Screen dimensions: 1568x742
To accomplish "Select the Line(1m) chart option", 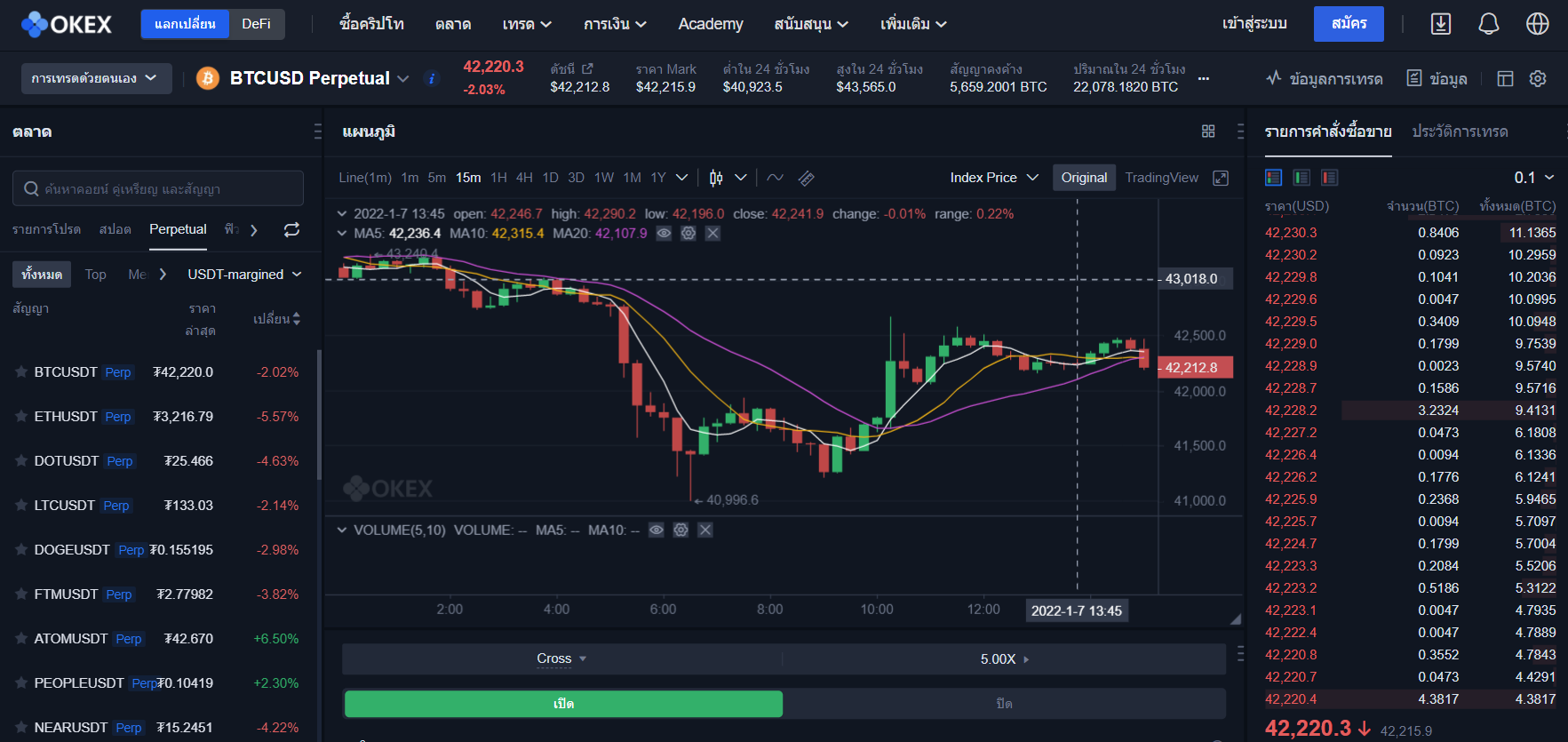I will 365,178.
